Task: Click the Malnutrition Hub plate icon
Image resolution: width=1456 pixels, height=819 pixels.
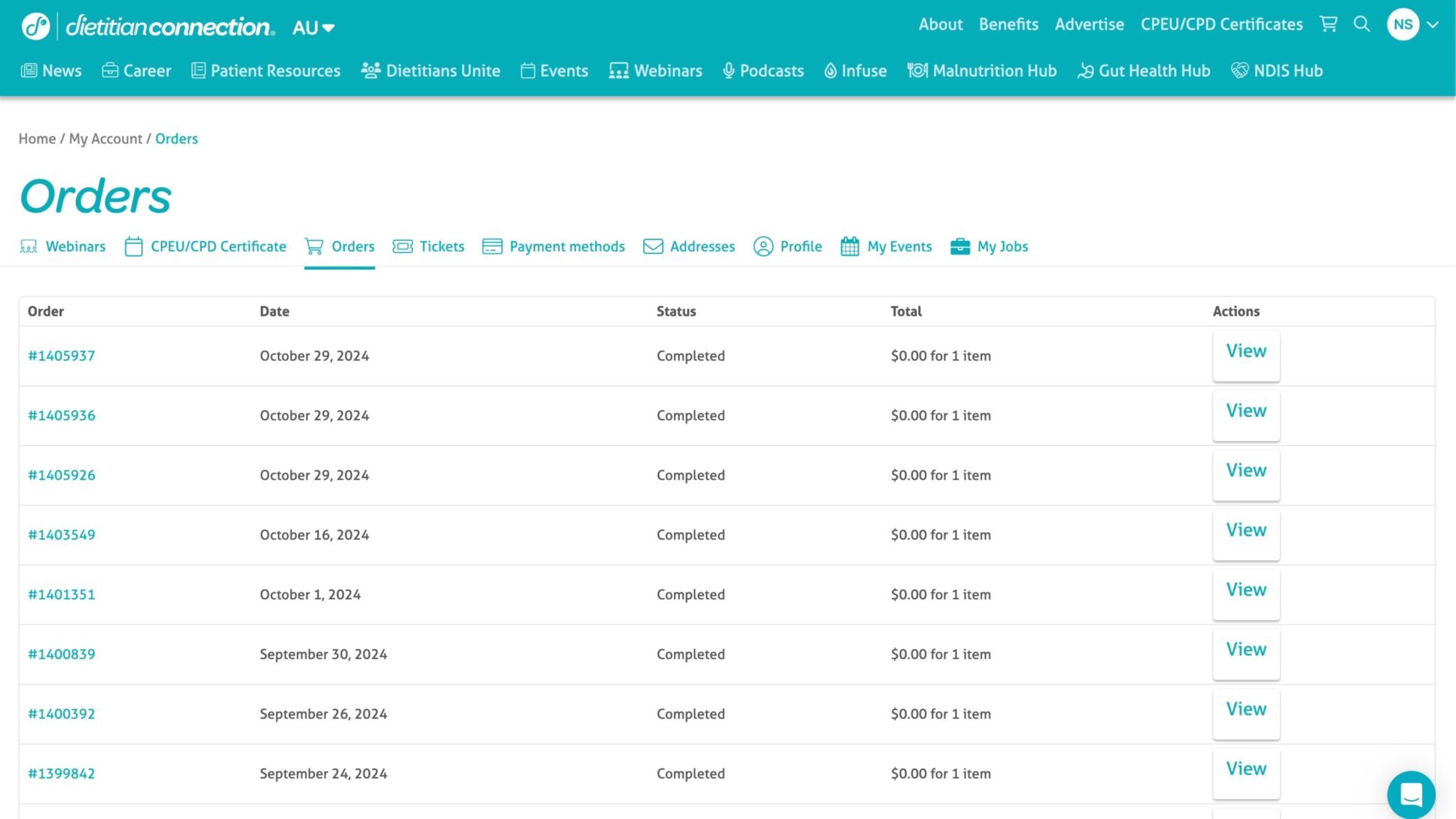Action: (917, 70)
